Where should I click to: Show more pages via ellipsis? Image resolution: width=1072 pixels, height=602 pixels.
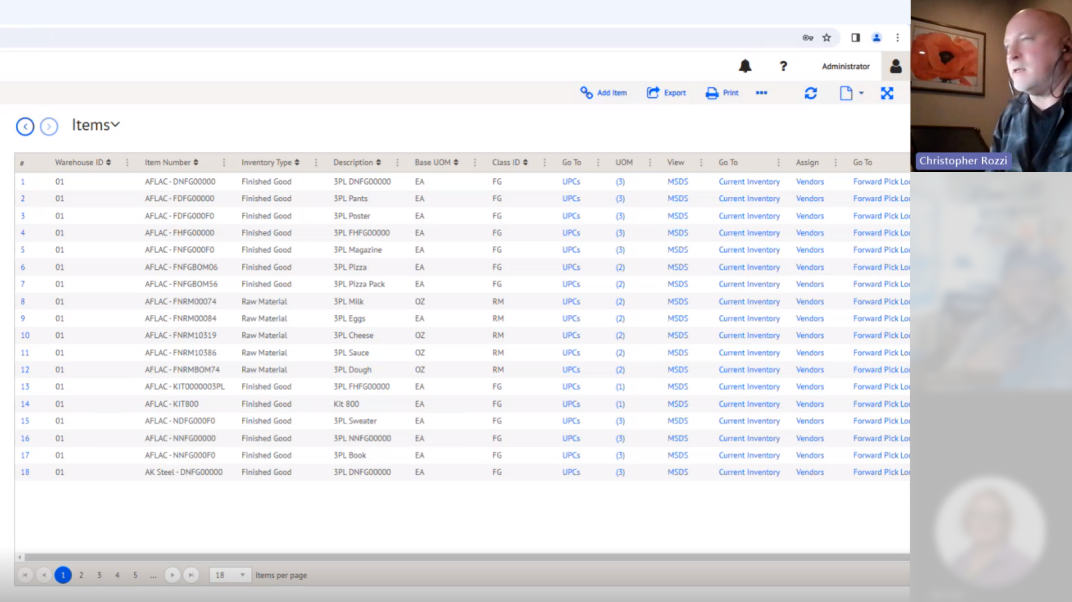pyautogui.click(x=153, y=575)
